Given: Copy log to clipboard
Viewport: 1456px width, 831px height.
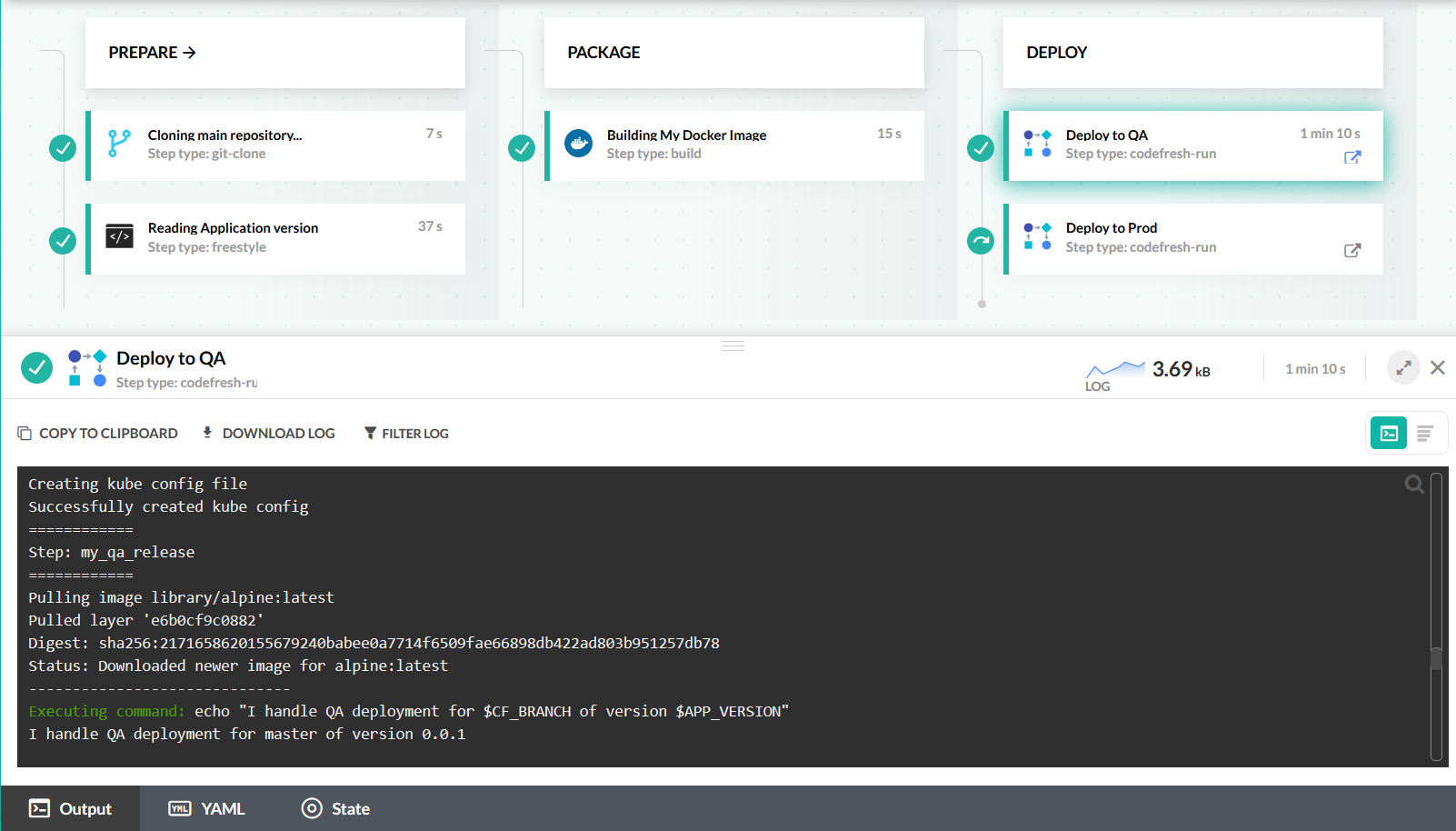Looking at the screenshot, I should pos(97,434).
